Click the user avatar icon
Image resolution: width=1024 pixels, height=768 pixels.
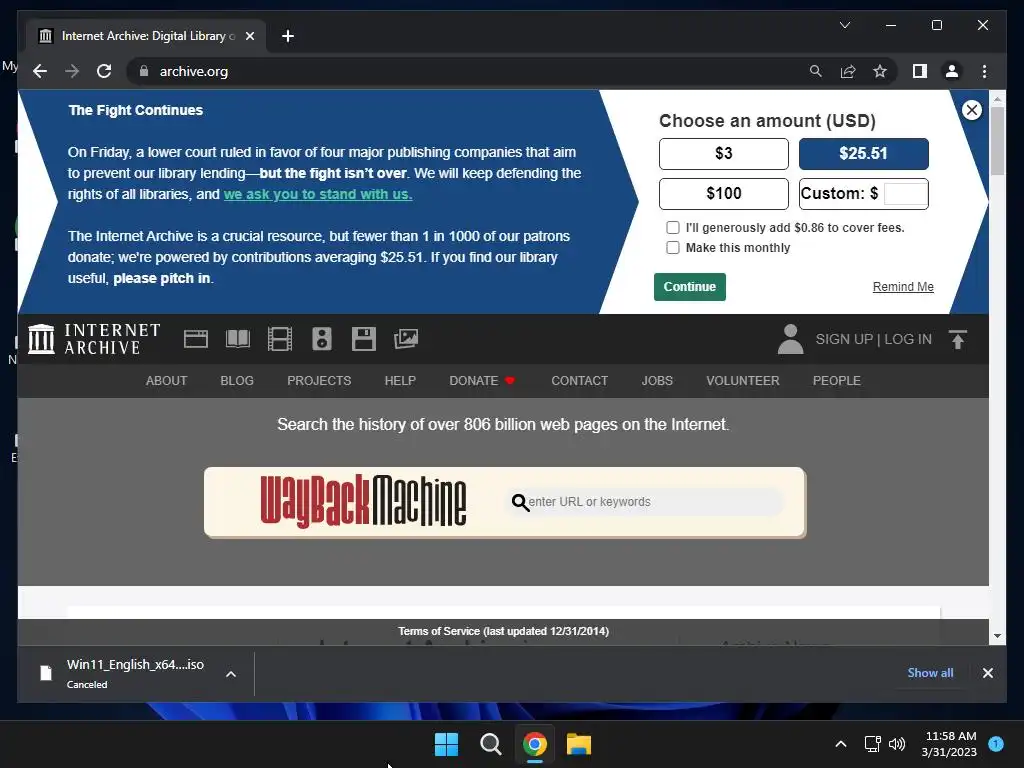point(790,339)
